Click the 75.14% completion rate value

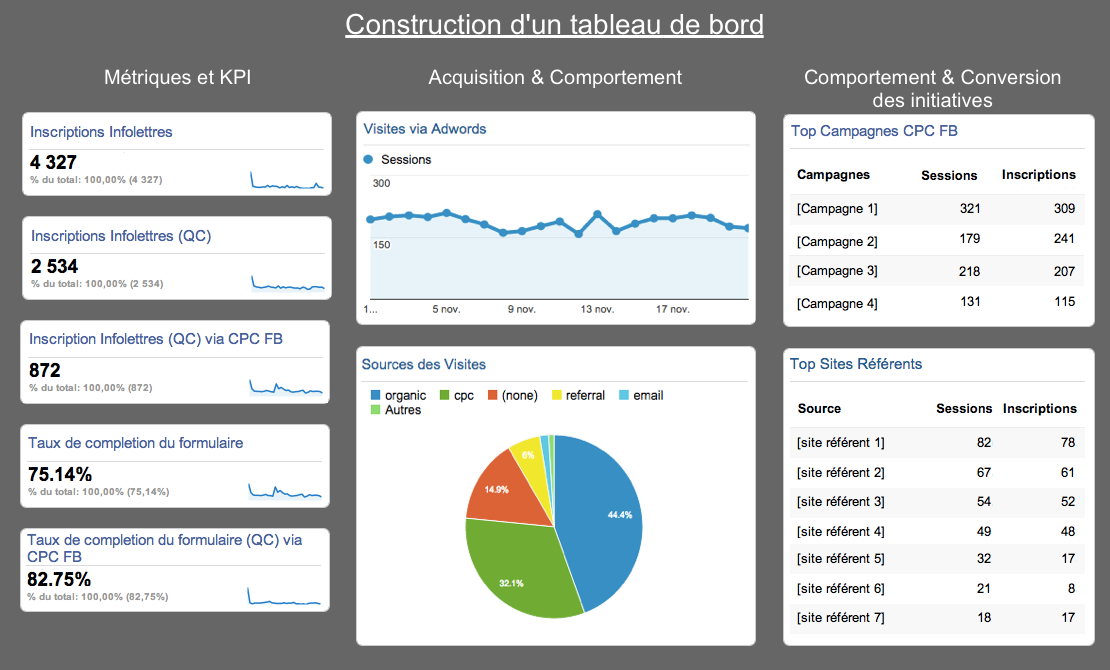(x=60, y=474)
